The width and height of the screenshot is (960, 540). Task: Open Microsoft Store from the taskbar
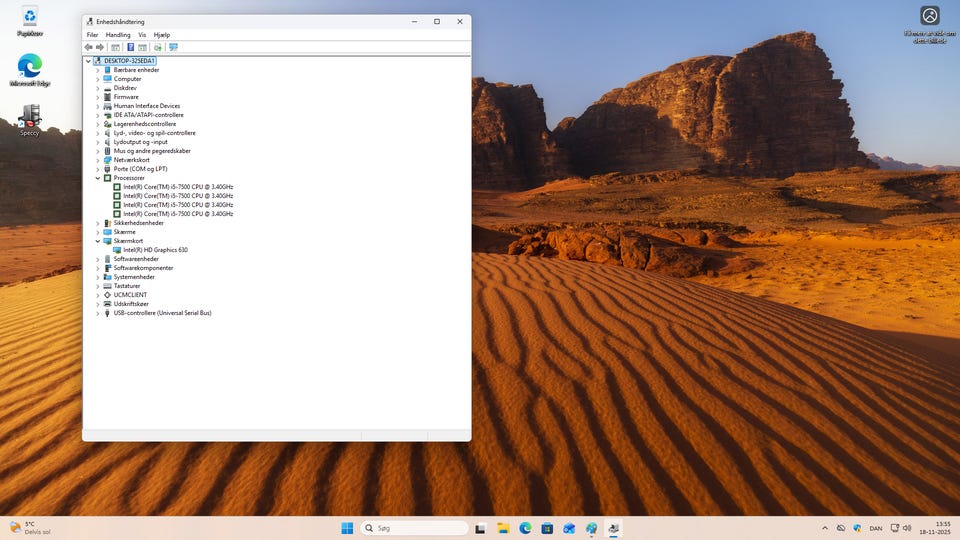click(547, 528)
